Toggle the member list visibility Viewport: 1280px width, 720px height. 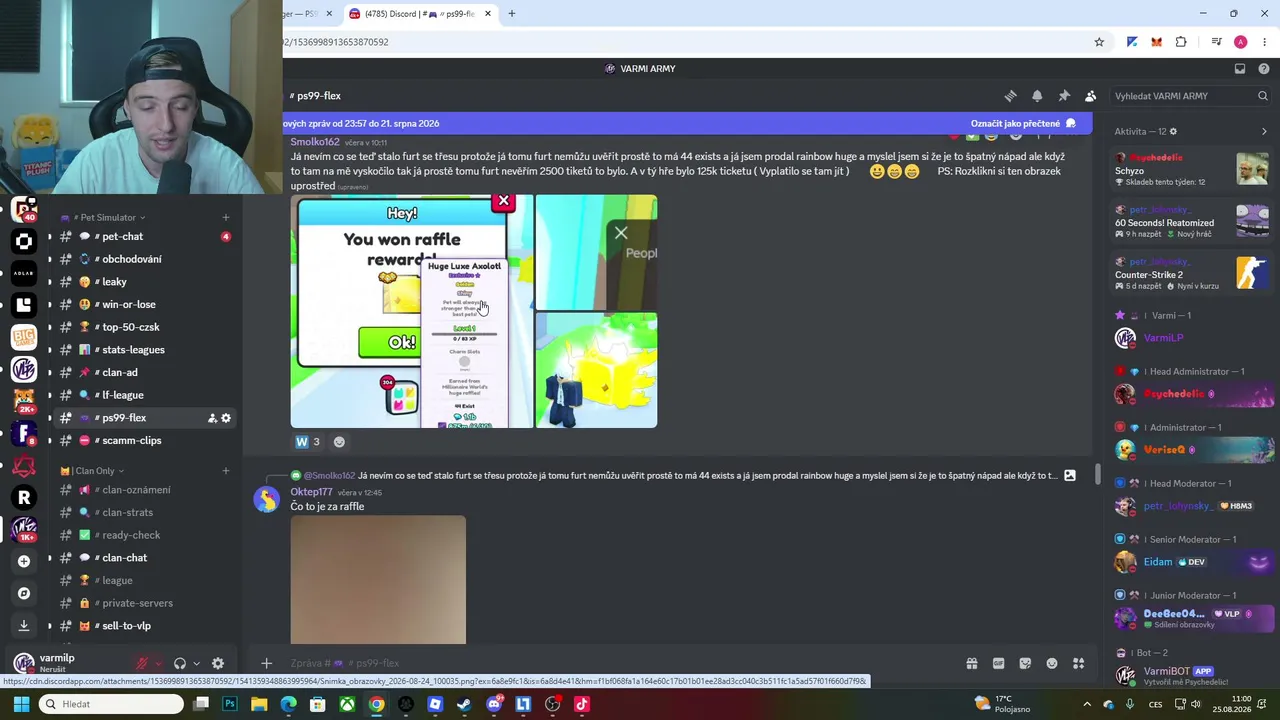(x=1091, y=96)
